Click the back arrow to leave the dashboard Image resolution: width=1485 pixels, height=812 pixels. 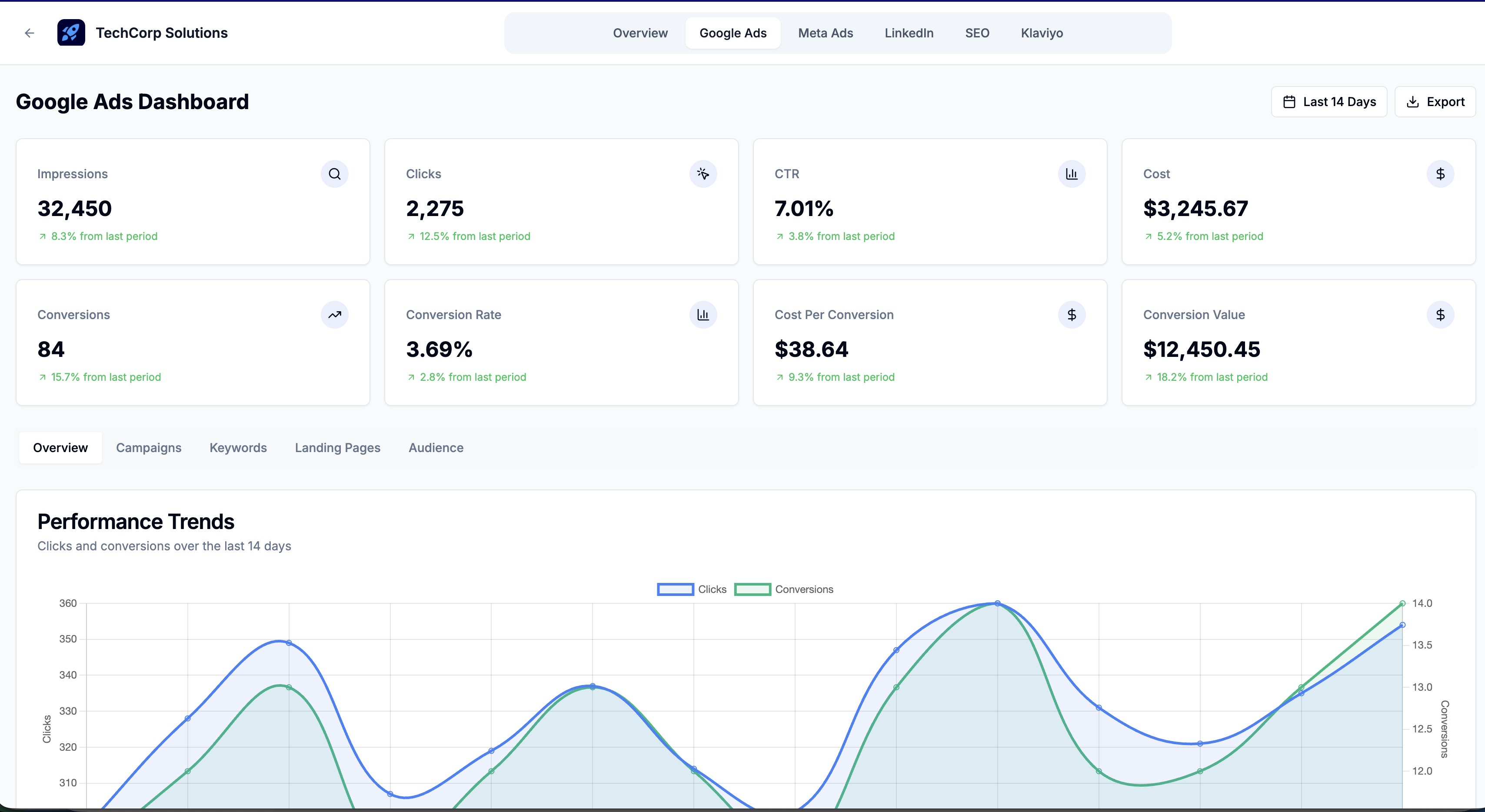click(x=30, y=33)
